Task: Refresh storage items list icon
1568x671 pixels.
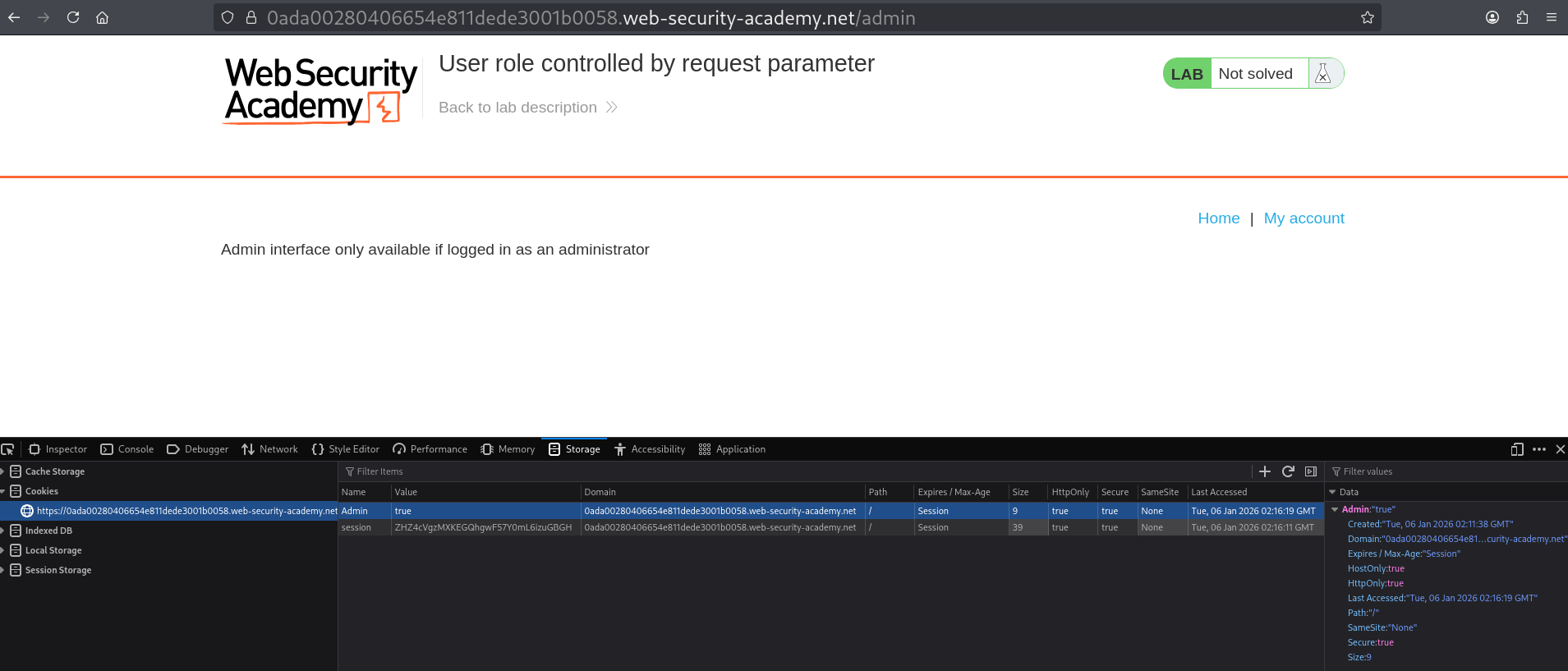Action: (1288, 471)
